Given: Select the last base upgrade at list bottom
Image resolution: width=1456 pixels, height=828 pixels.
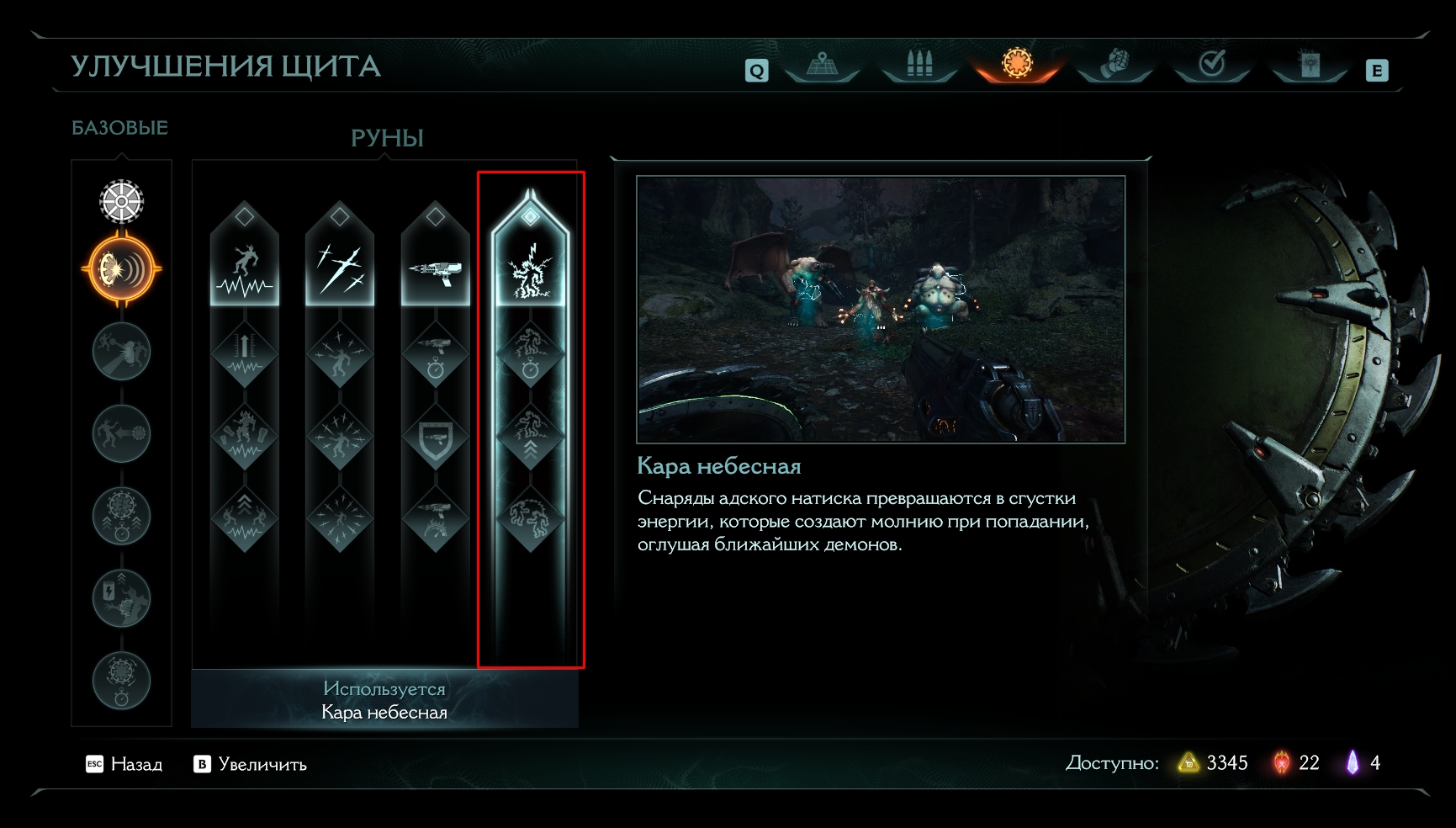Looking at the screenshot, I should point(122,680).
